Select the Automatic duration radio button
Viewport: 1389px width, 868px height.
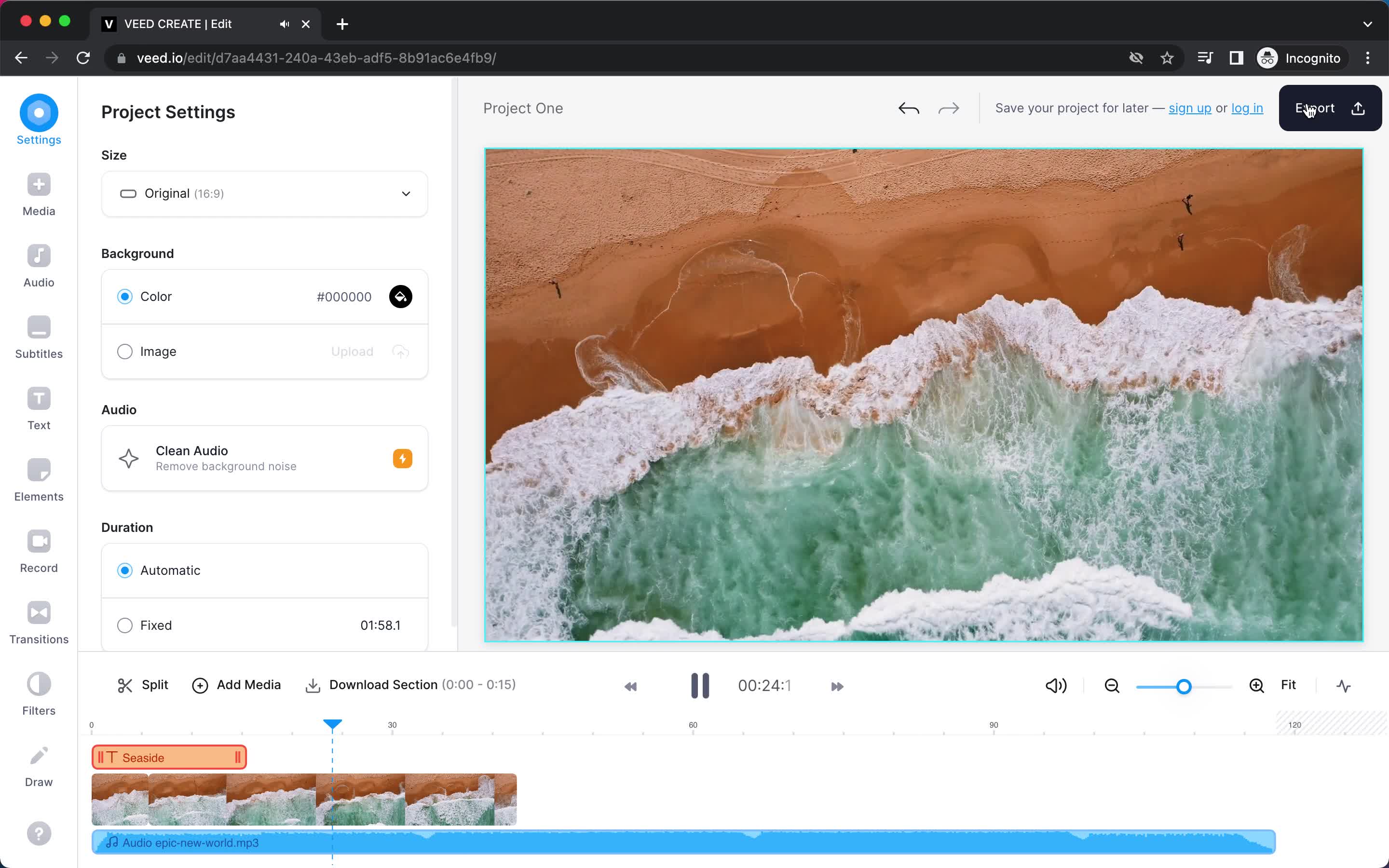click(x=125, y=570)
